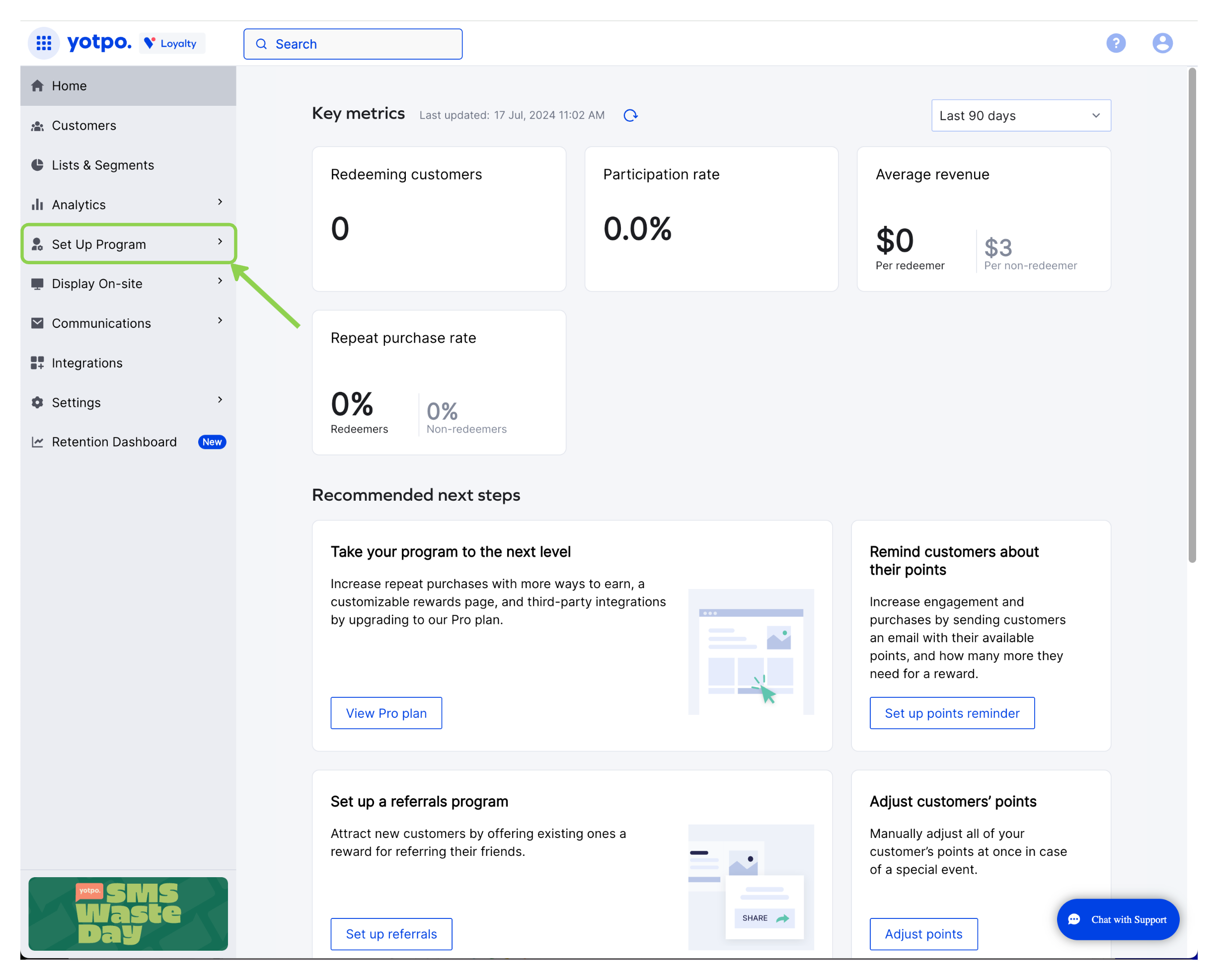Click the Lists & Segments pie icon
The image size is (1218, 980).
click(x=37, y=165)
